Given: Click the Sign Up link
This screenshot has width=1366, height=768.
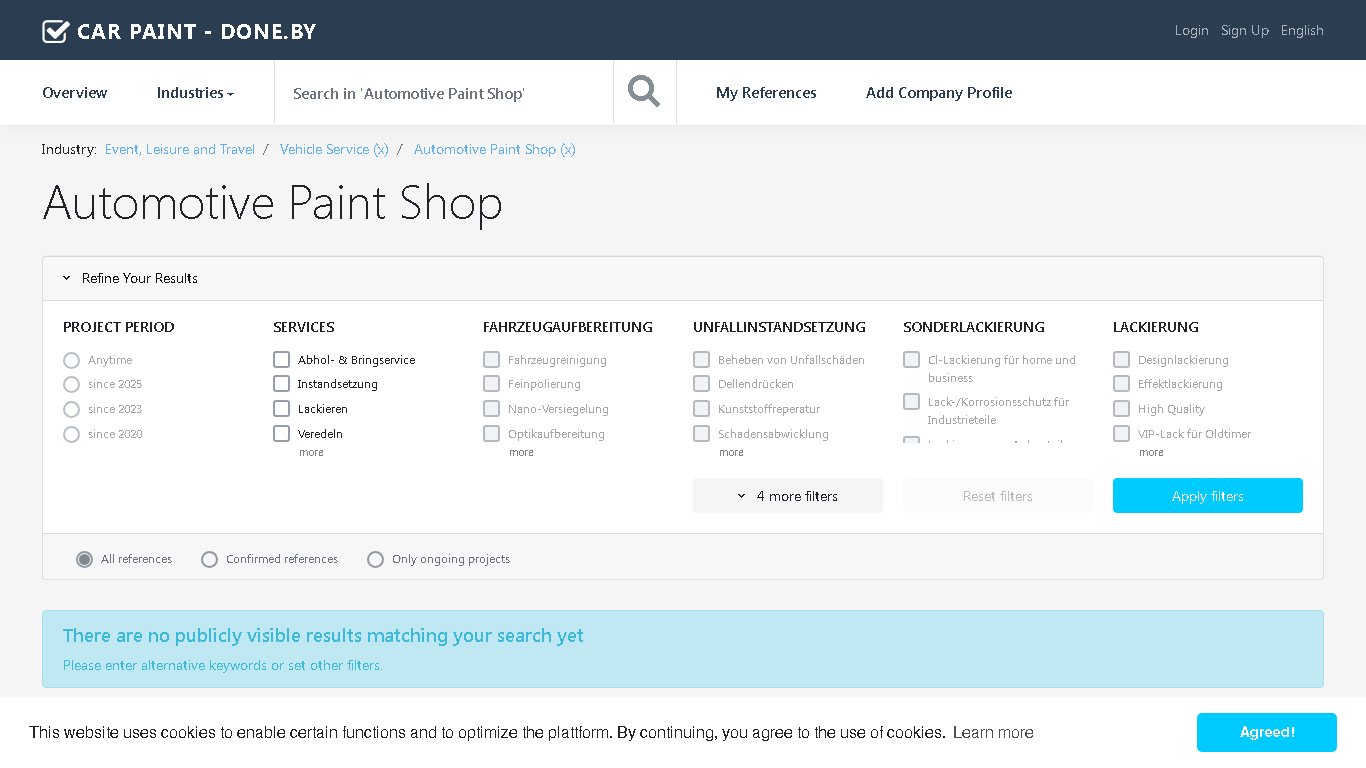Looking at the screenshot, I should [1245, 31].
